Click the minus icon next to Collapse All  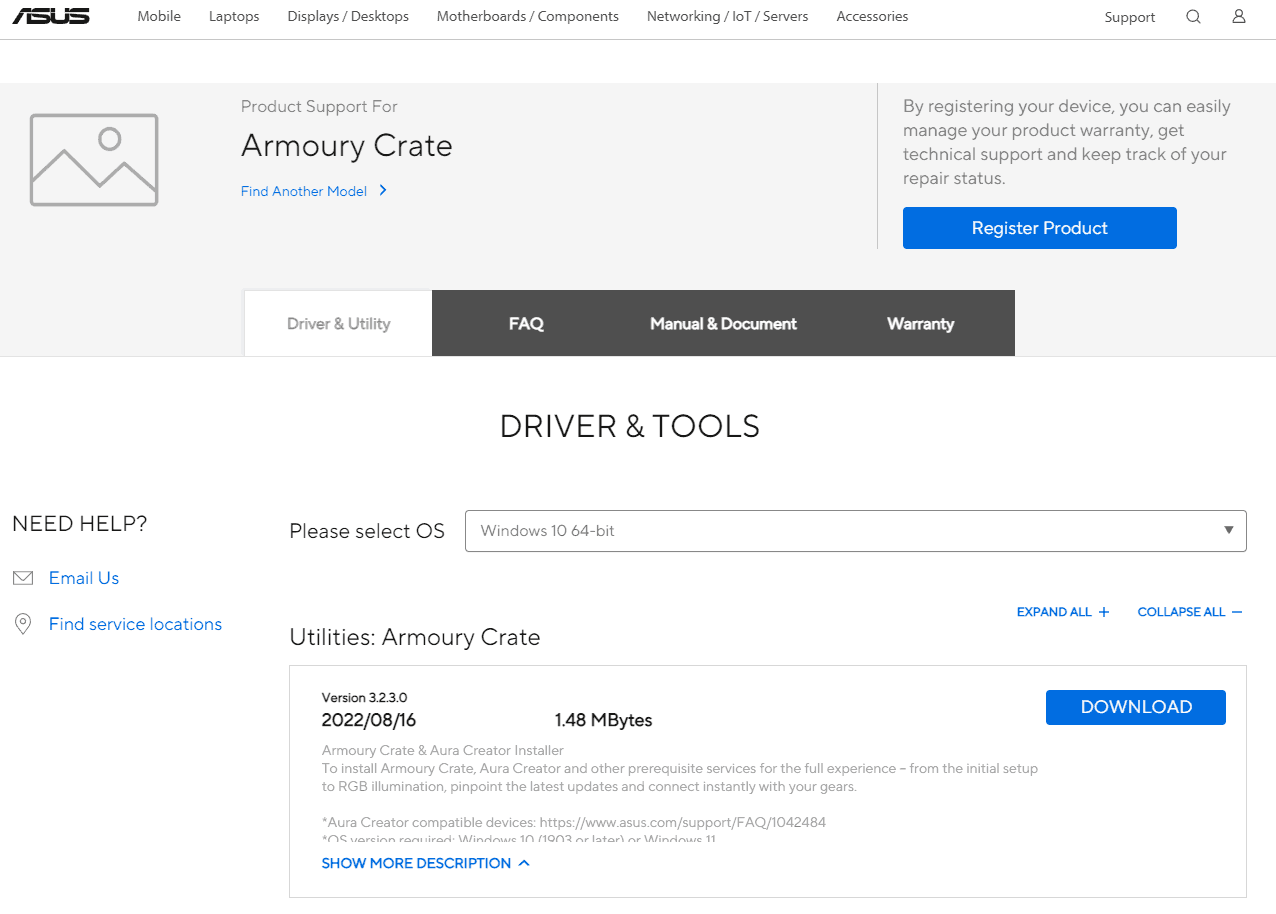tap(1237, 612)
